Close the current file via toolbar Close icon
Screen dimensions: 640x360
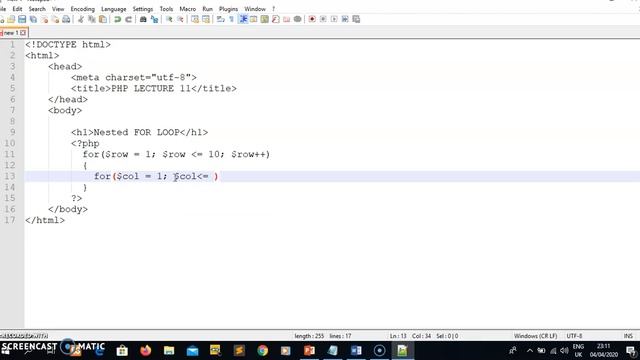tap(44, 19)
